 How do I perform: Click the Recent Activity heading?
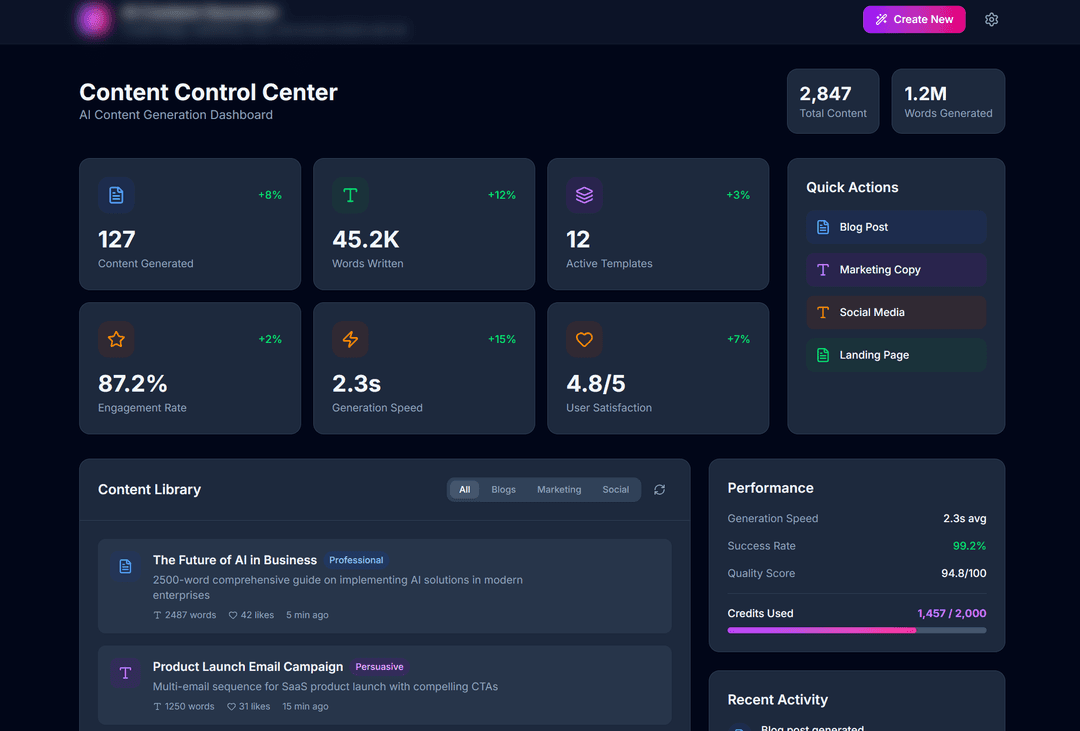coord(778,700)
